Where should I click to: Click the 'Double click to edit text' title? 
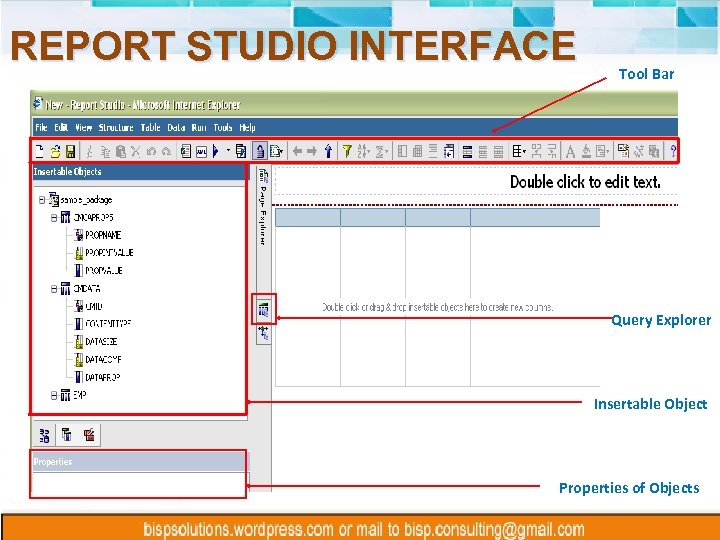tap(585, 182)
